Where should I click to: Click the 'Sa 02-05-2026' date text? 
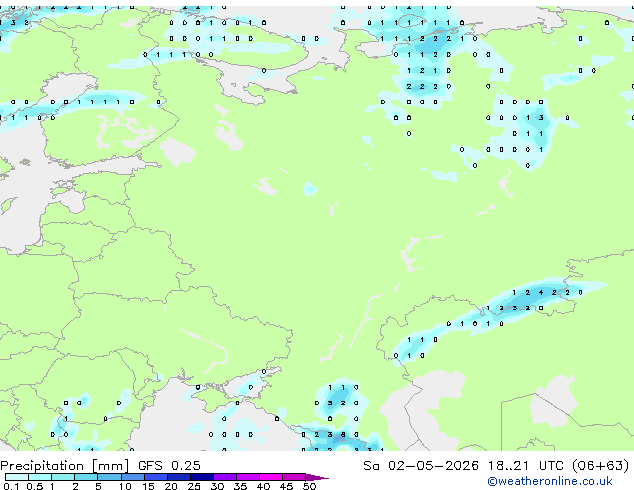coord(421,466)
